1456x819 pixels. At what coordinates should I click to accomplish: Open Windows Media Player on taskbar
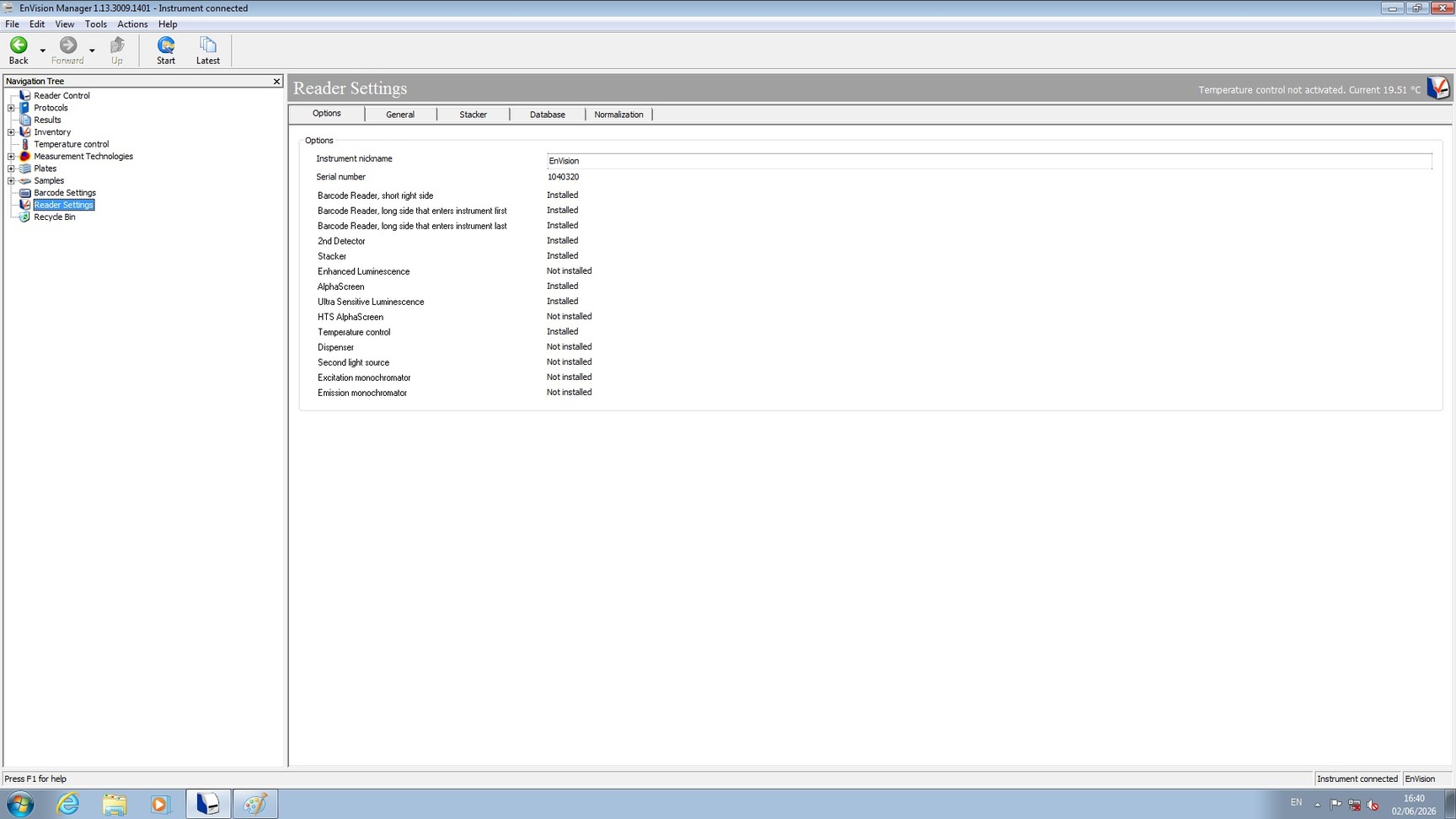[x=160, y=804]
